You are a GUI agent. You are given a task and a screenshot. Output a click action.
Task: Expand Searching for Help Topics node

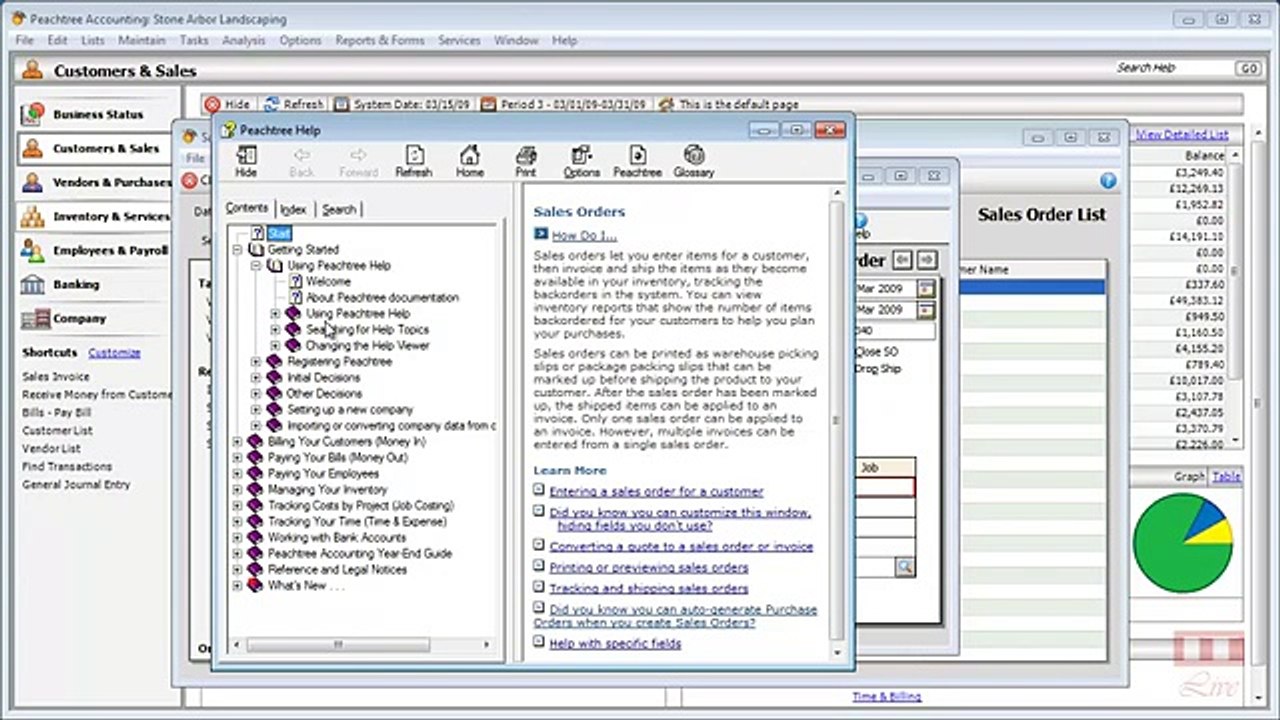pos(275,329)
